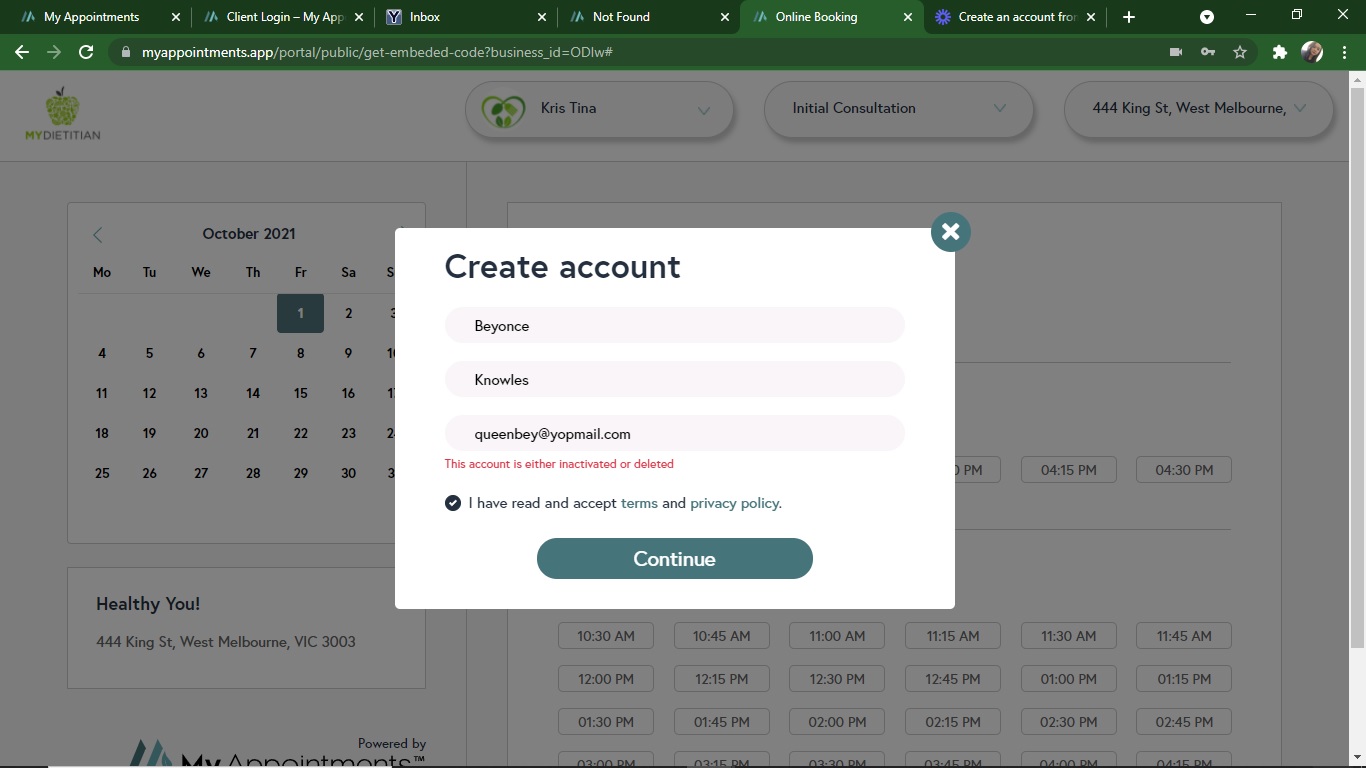This screenshot has height=768, width=1366.
Task: Click the saved passwords key icon
Action: [x=1208, y=52]
